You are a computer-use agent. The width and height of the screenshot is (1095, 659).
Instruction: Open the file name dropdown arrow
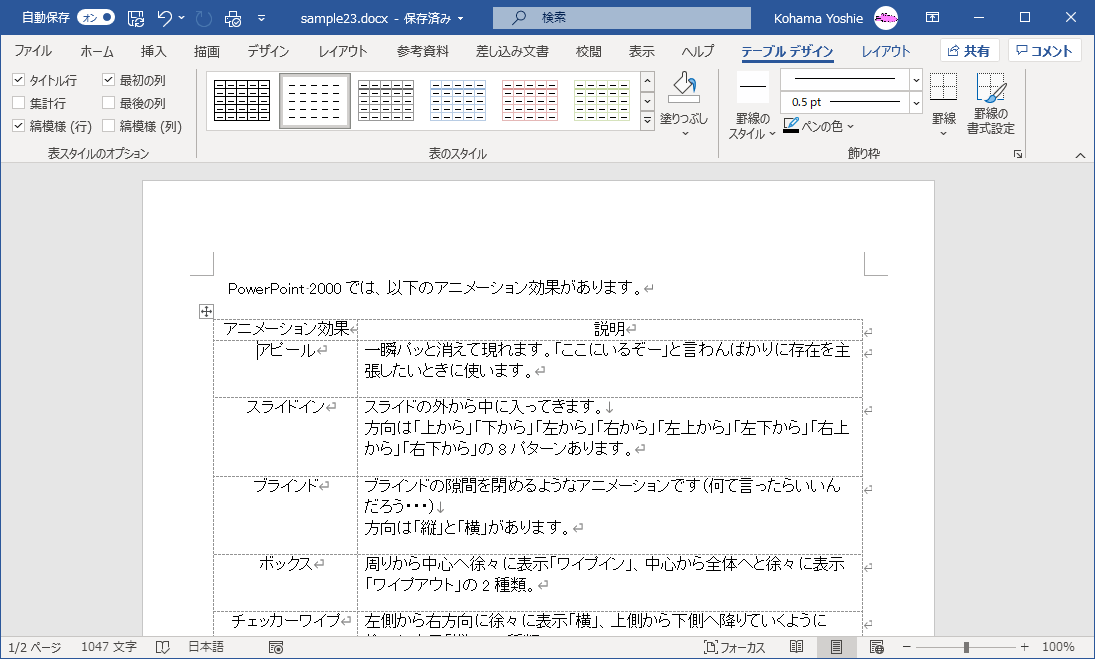tap(460, 19)
